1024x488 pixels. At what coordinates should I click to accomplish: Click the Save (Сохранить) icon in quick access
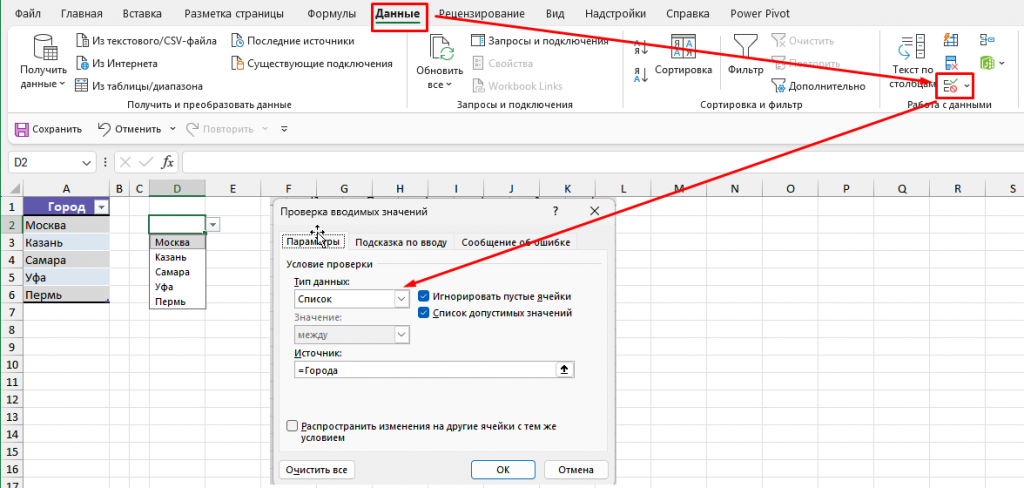22,129
